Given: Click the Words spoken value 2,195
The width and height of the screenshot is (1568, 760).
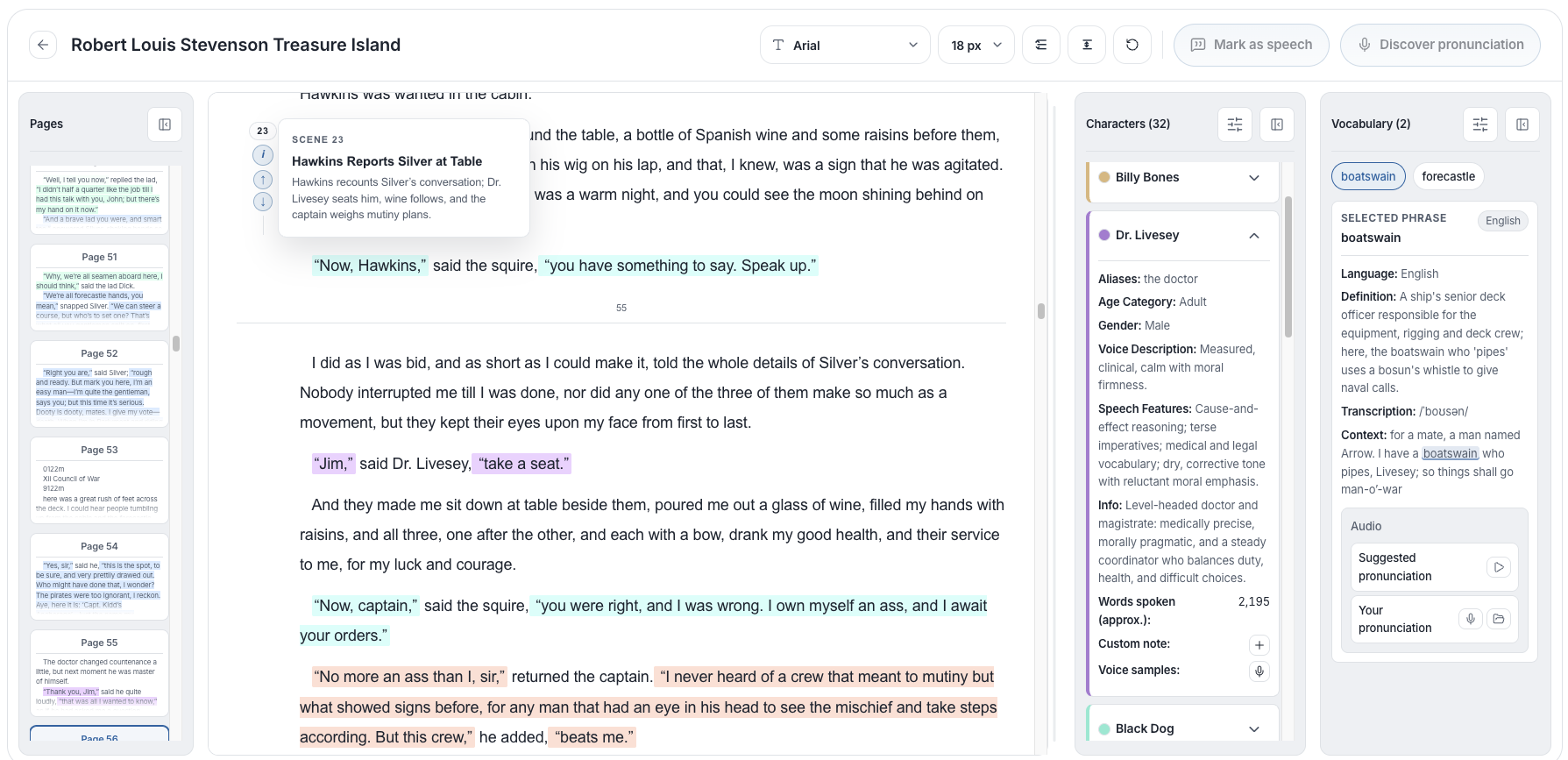Looking at the screenshot, I should (1253, 601).
